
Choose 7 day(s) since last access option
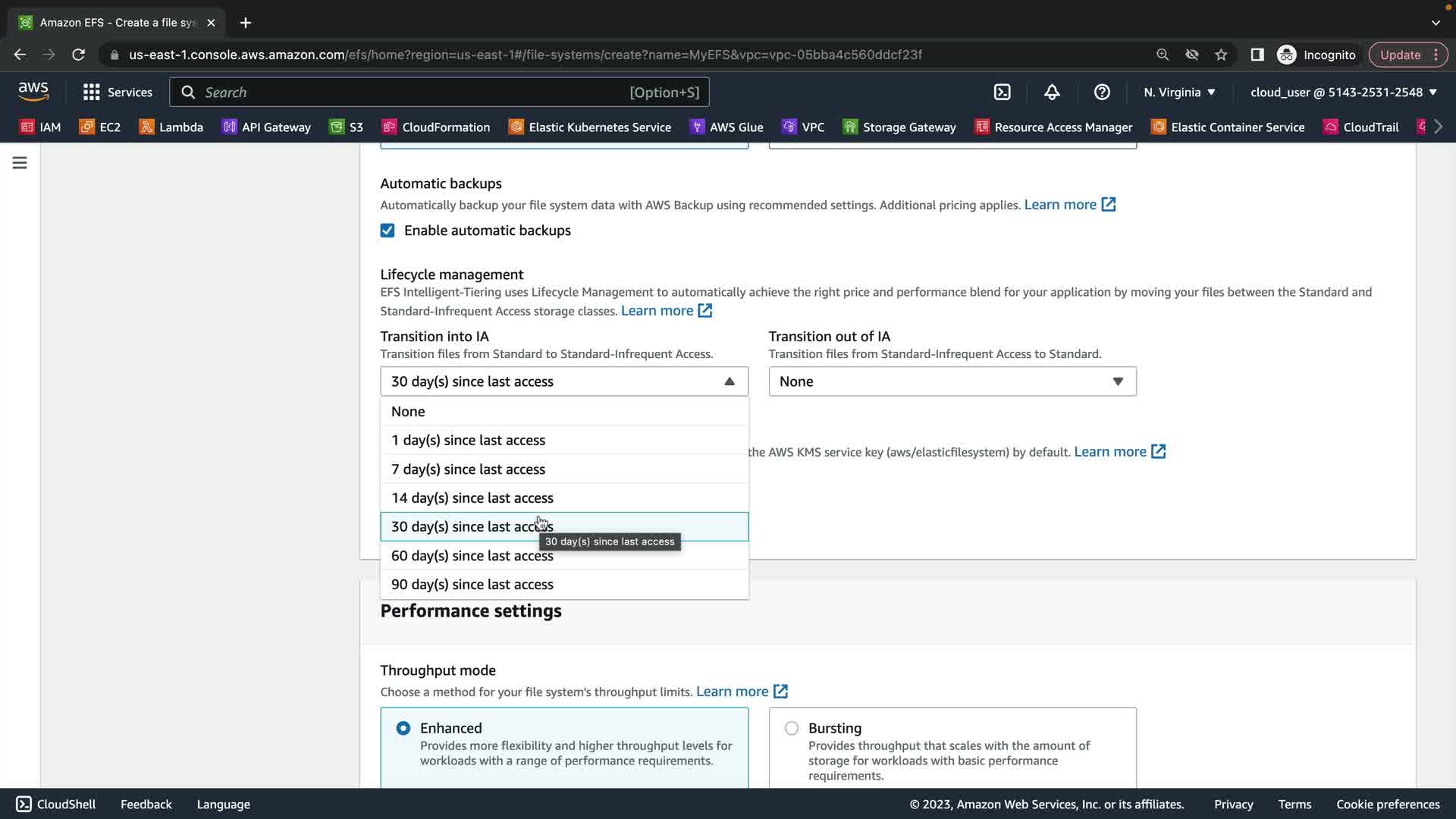[468, 469]
